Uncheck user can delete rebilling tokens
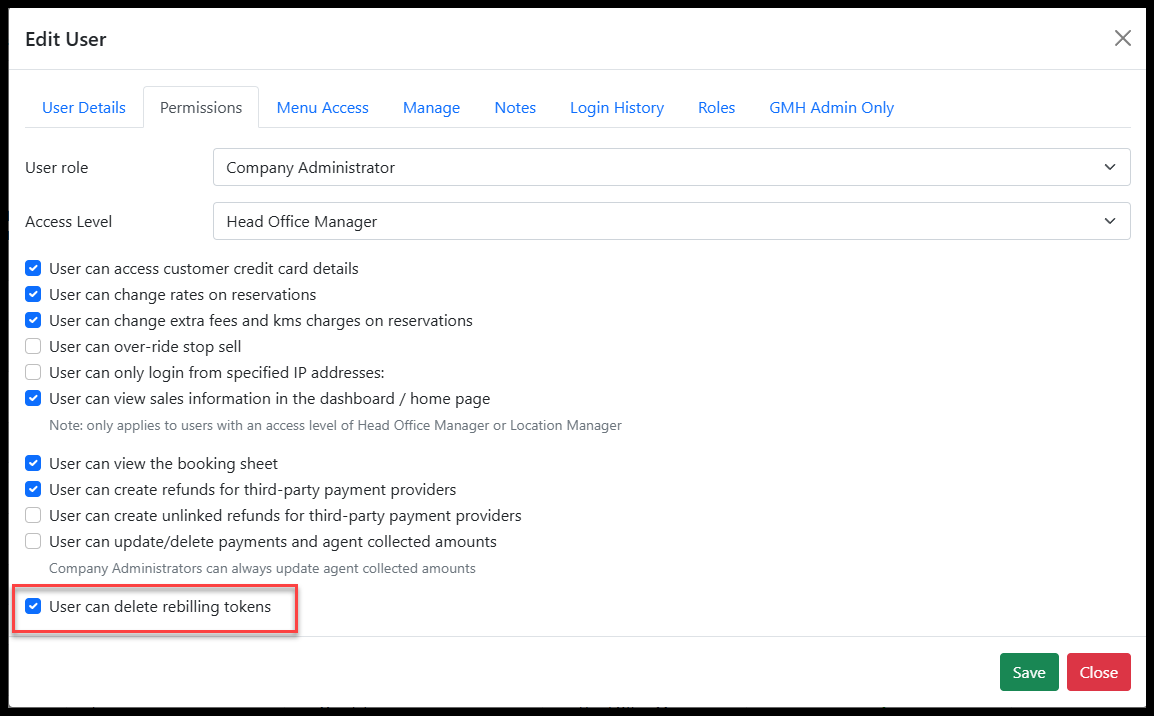Screen dimensions: 1154x716 33,607
